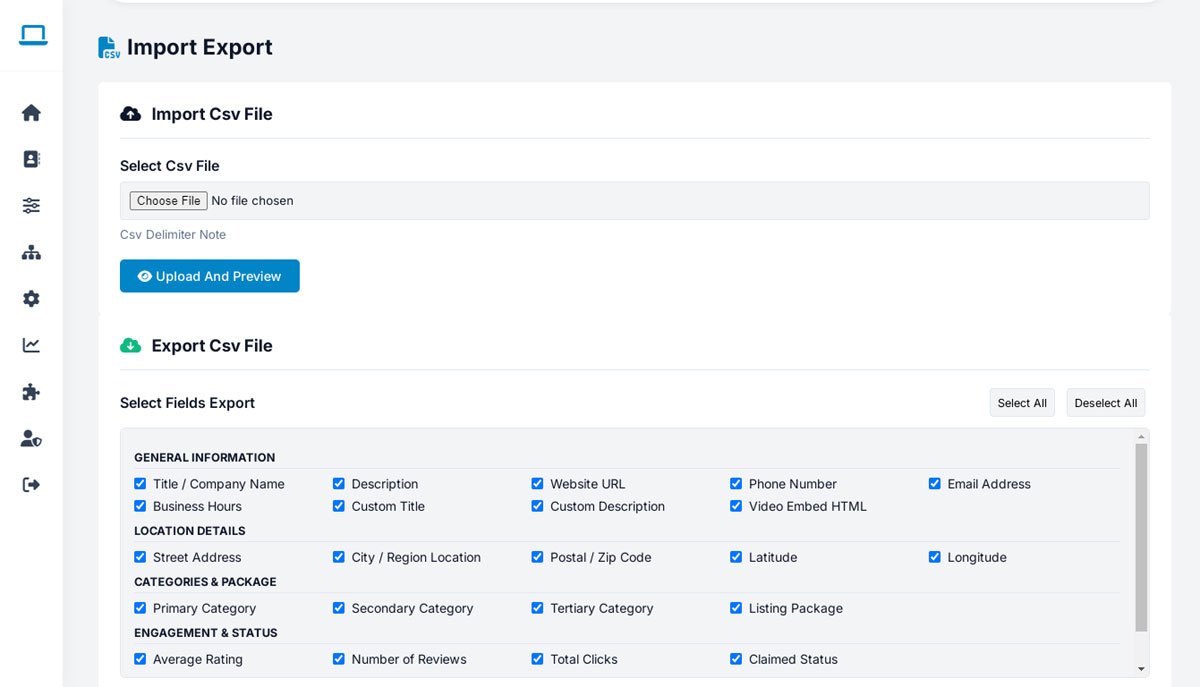Click the eye icon in Upload And Preview
This screenshot has height=687, width=1200.
click(145, 276)
